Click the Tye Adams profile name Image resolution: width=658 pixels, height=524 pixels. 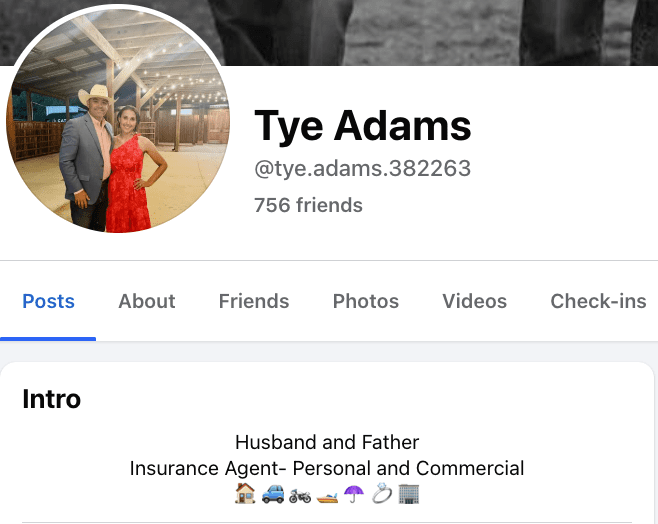(x=363, y=125)
